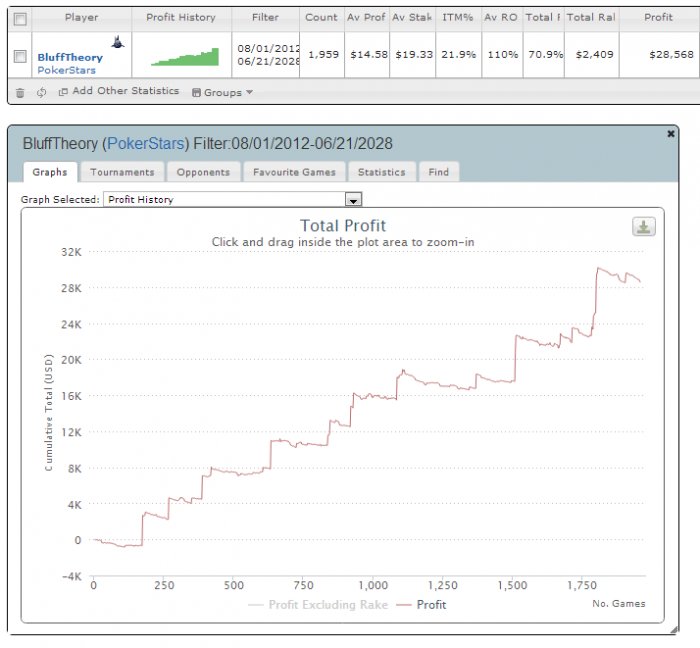Click the 110% average ROI cell
Image resolution: width=700 pixels, height=648 pixels.
tap(503, 54)
